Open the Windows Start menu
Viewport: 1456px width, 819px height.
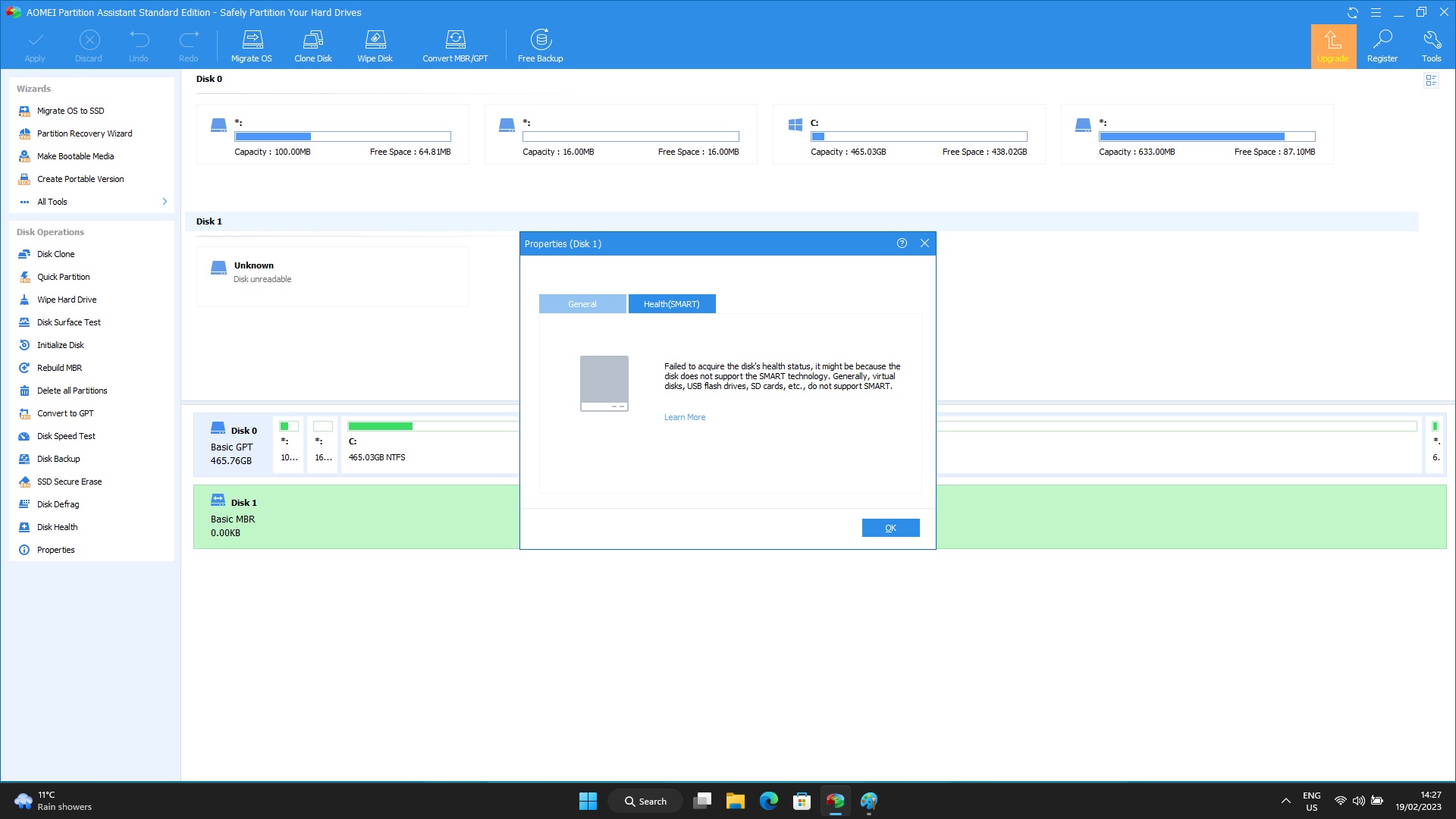click(588, 801)
